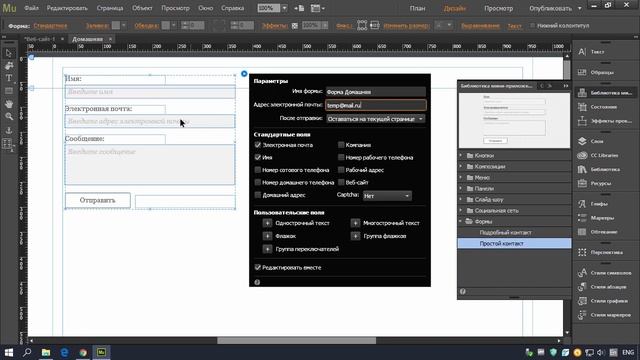Add a Многострочный текст custom field
This screenshot has height=360, width=640.
(355, 223)
